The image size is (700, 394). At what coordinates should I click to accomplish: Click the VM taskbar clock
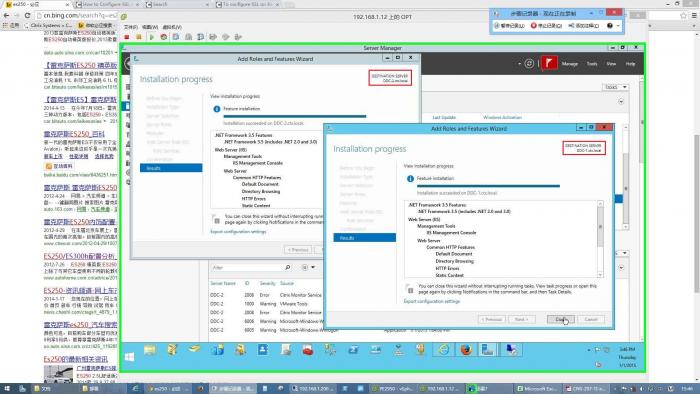pyautogui.click(x=627, y=357)
